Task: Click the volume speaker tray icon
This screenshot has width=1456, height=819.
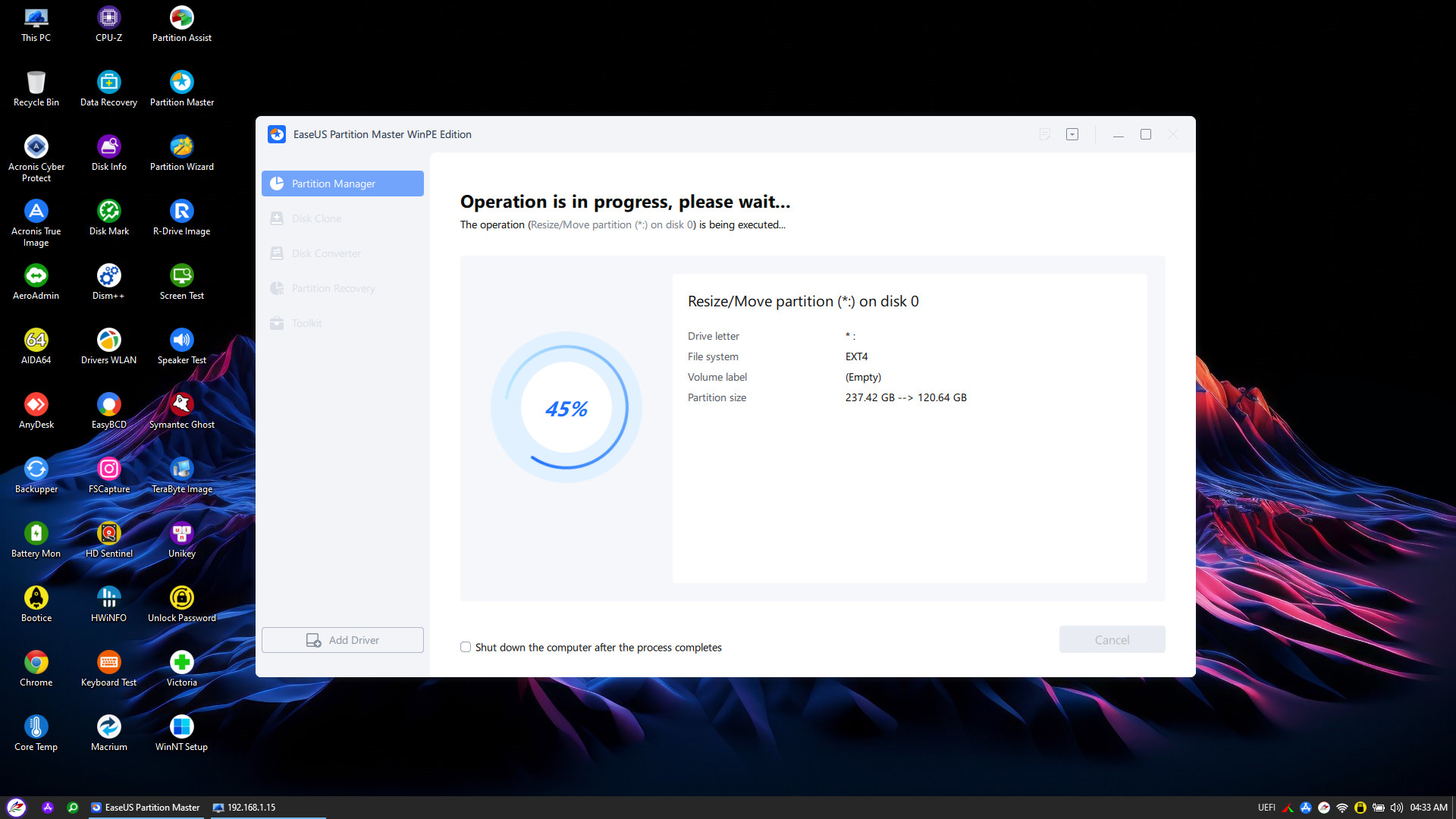Action: point(1396,808)
